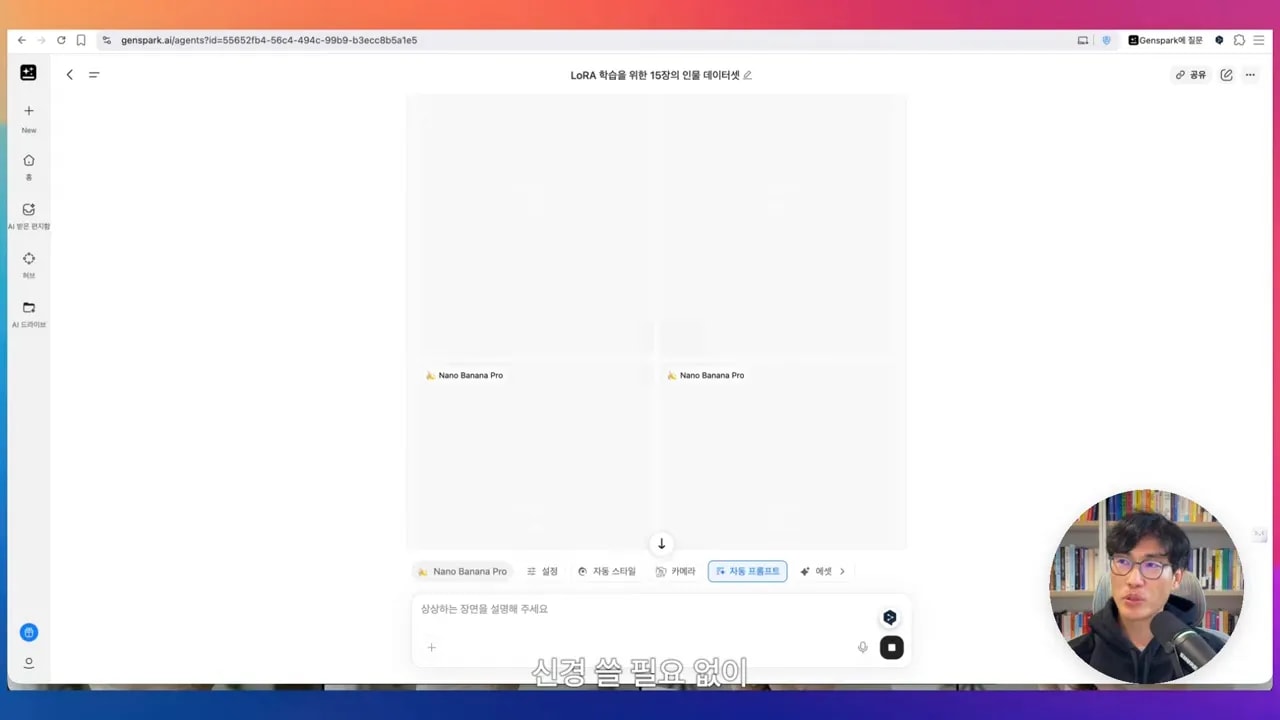Image resolution: width=1280 pixels, height=720 pixels.
Task: Click the 3D cube icon beside the prompt input
Action: (x=889, y=617)
